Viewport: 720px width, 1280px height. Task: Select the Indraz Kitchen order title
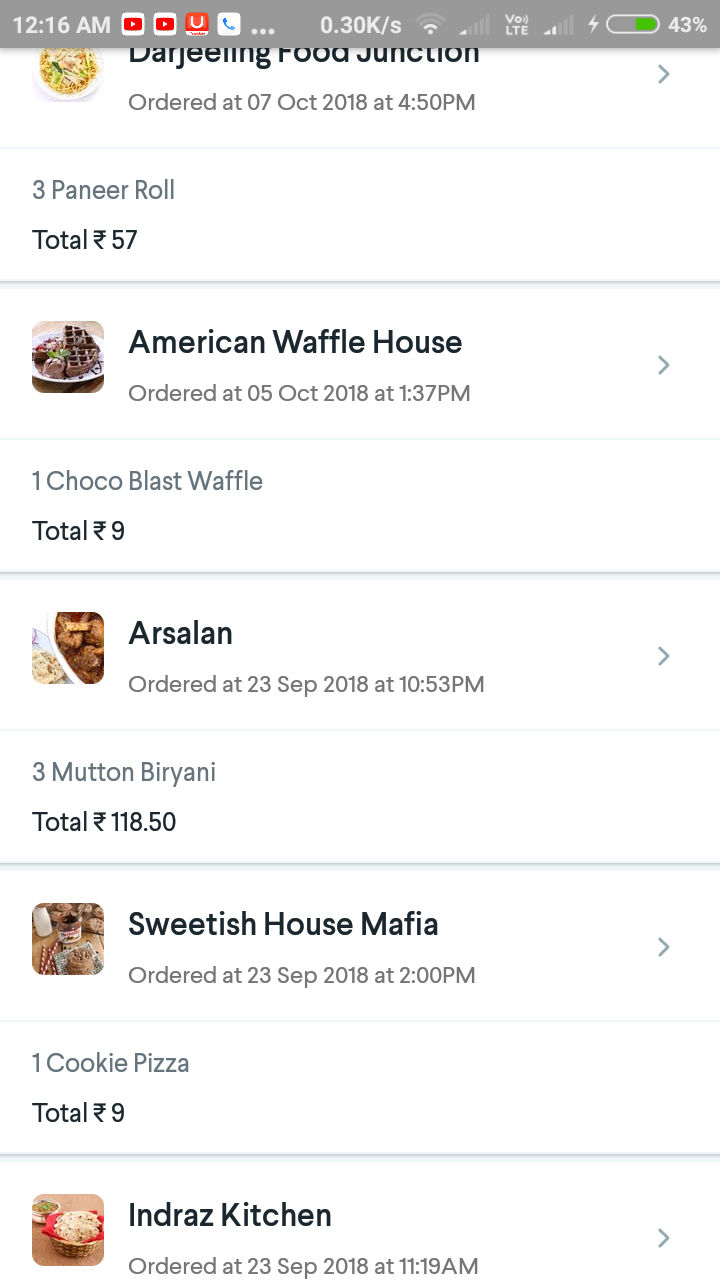tap(229, 1215)
